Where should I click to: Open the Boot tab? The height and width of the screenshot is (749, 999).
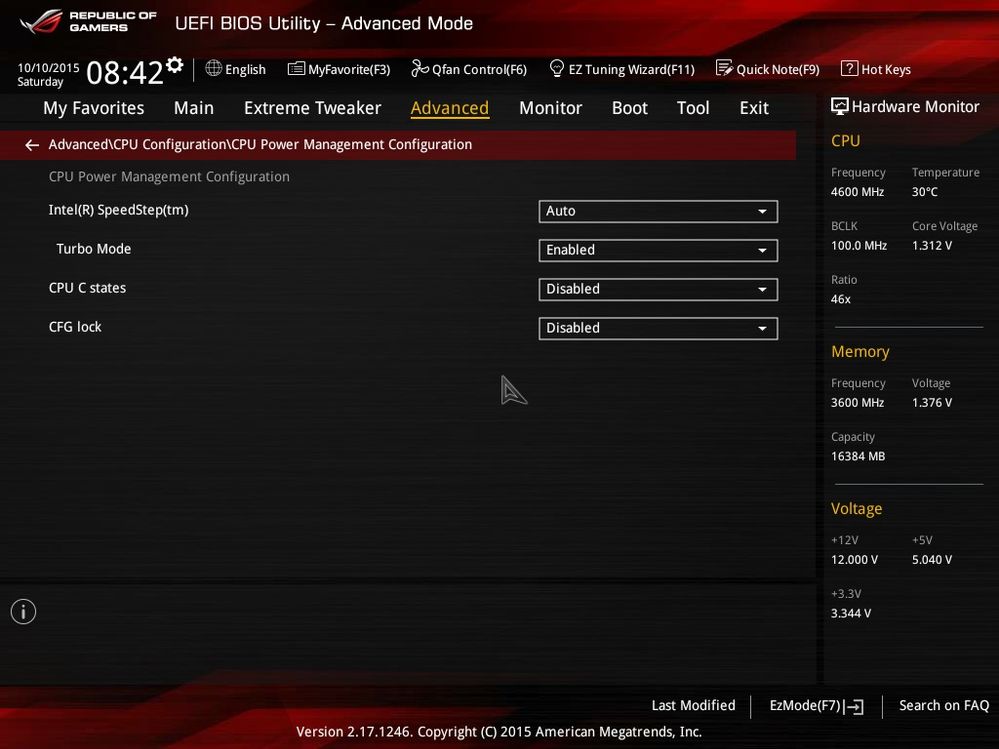pyautogui.click(x=629, y=108)
